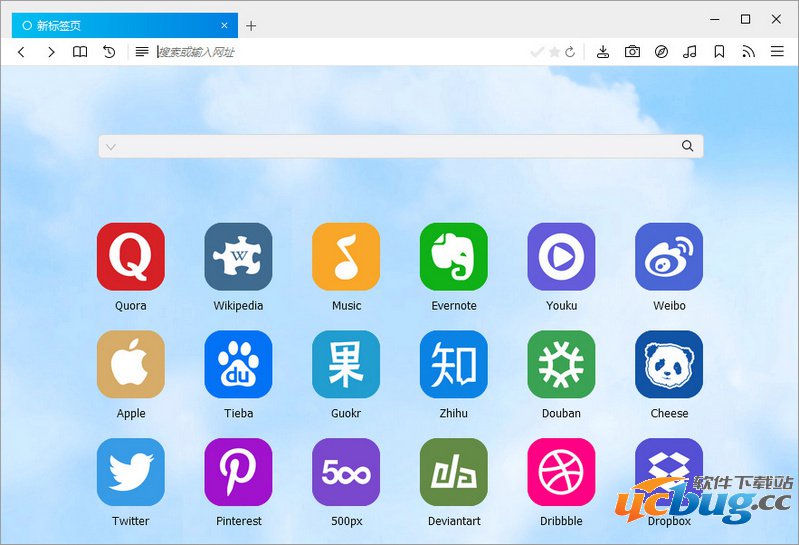Open browsing history clock icon

coord(109,51)
